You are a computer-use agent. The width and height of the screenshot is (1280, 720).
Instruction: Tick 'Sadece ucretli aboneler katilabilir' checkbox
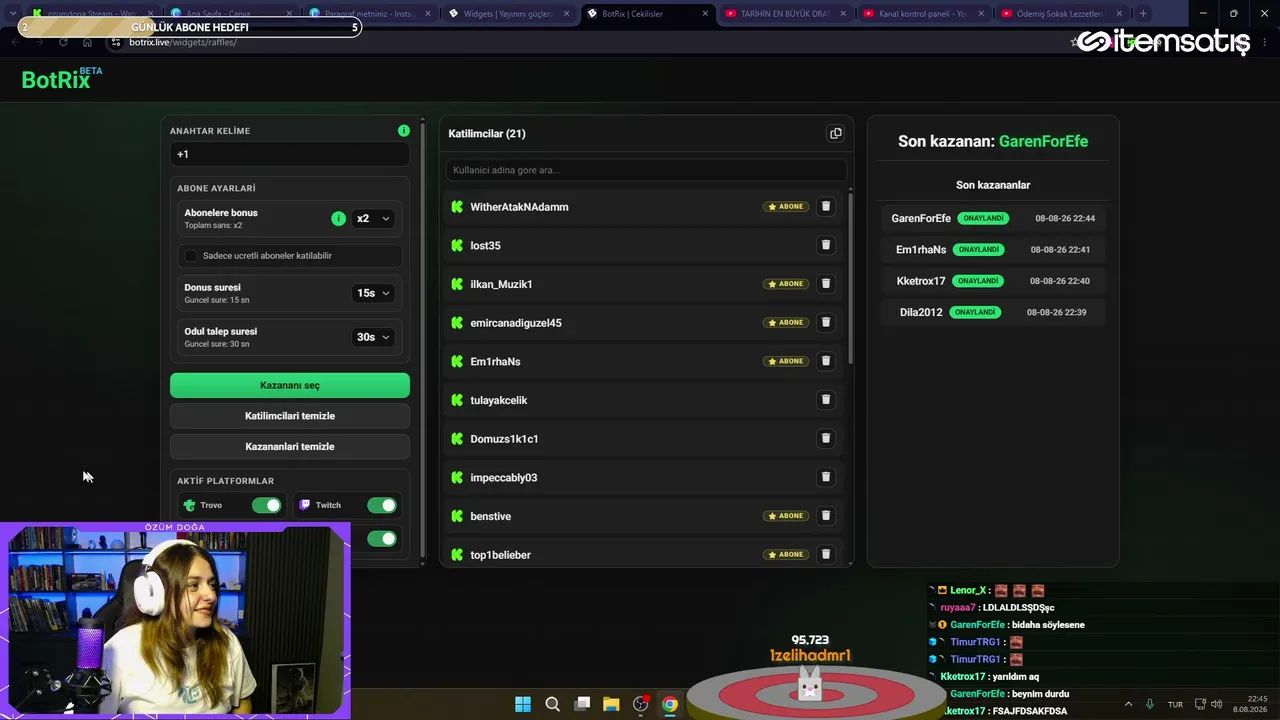190,256
